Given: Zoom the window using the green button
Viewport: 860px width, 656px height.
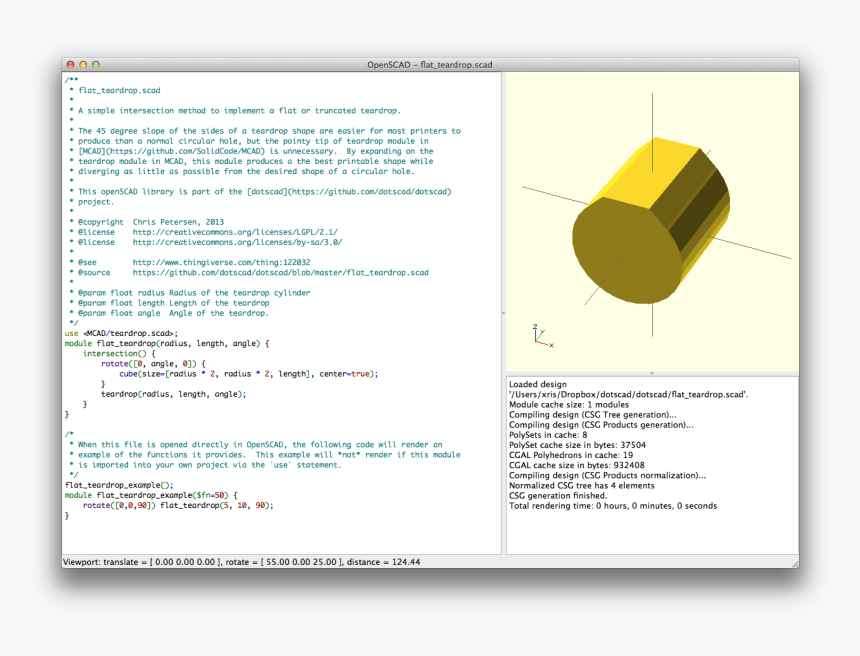Looking at the screenshot, I should [x=95, y=64].
